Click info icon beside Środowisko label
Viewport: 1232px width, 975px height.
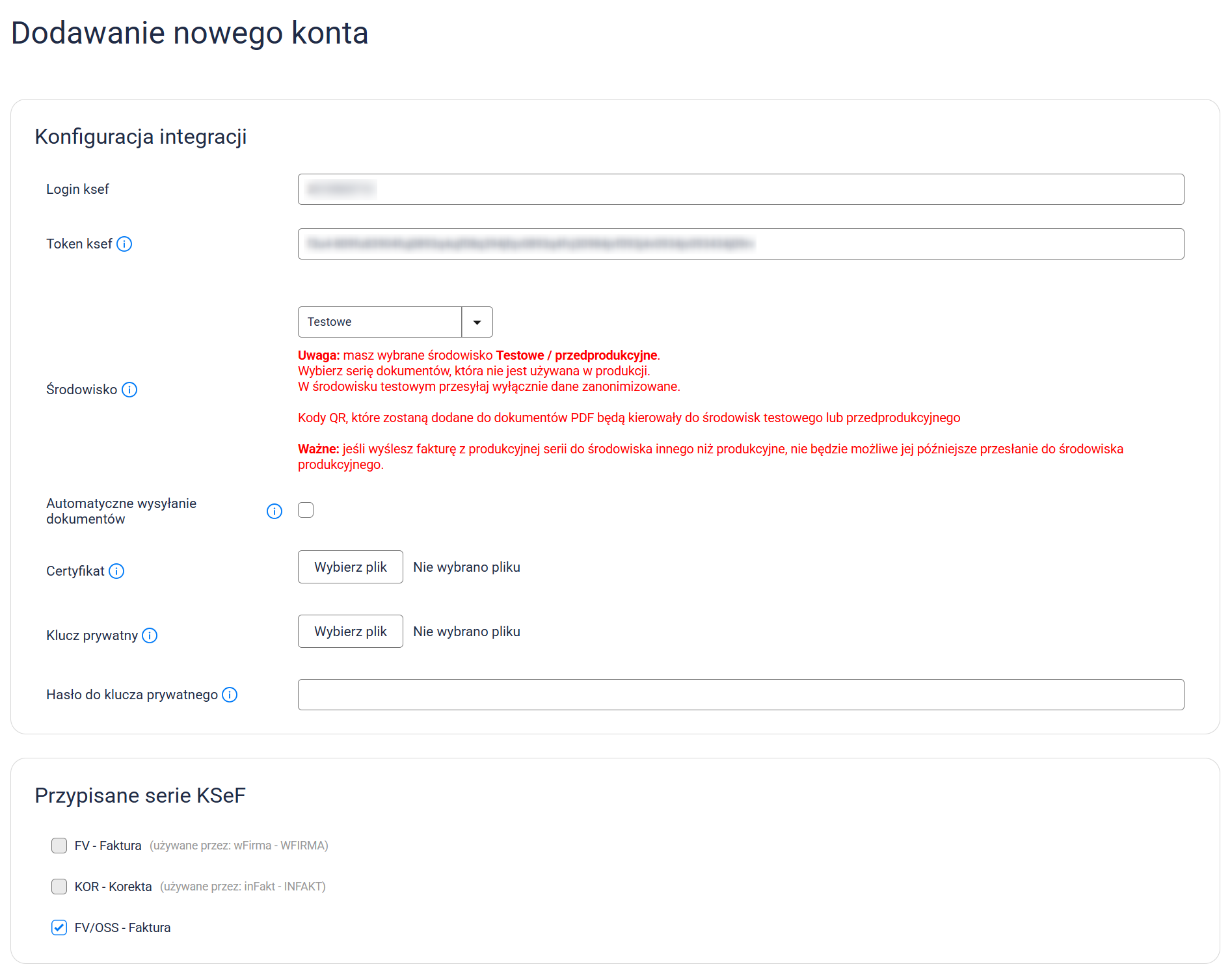click(129, 390)
